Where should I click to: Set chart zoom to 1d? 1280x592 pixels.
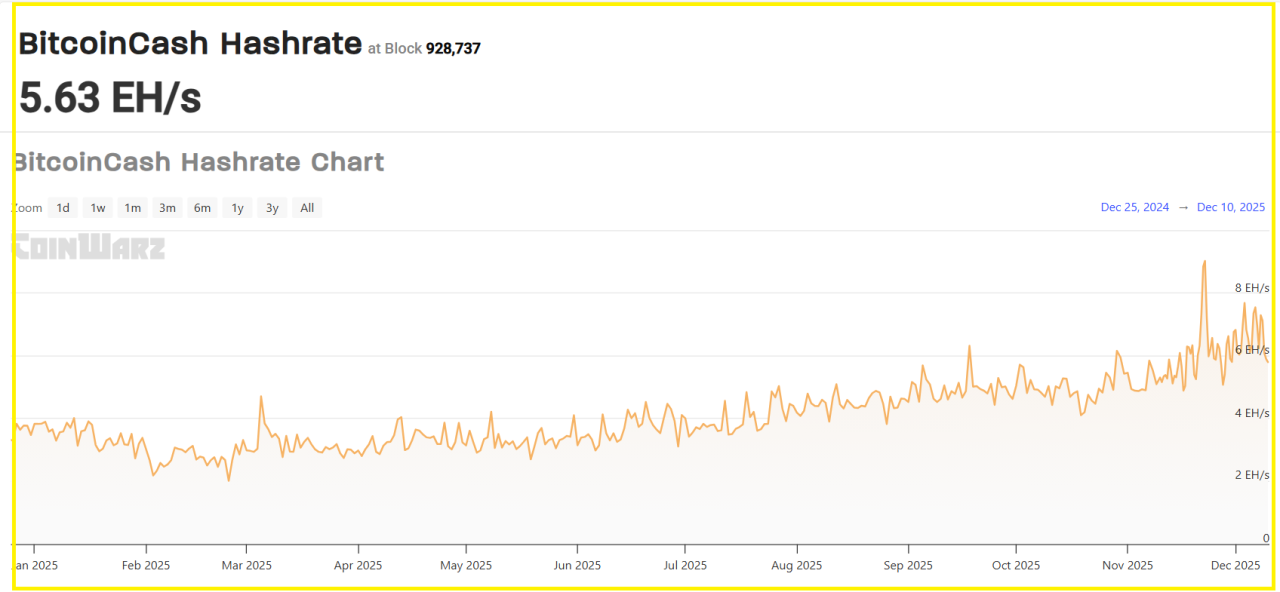pyautogui.click(x=63, y=208)
